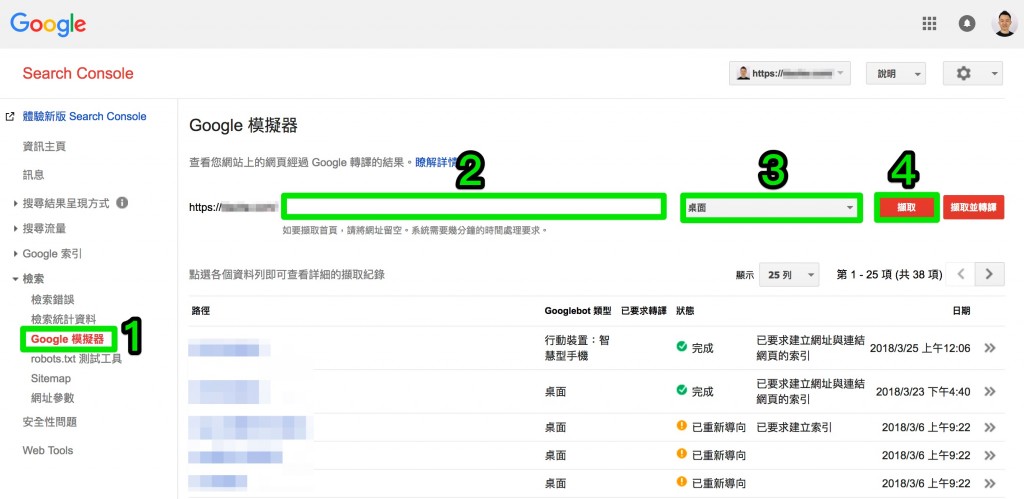Click the 體驗新版 Search Console link
Viewport: 1024px width, 499px height.
click(x=84, y=116)
